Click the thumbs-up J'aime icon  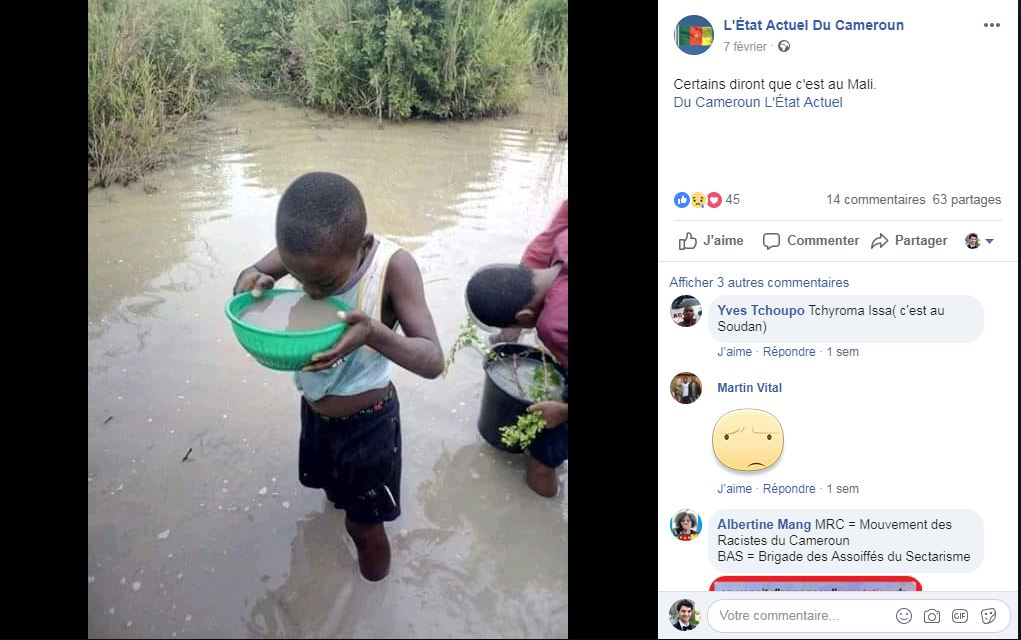click(688, 241)
